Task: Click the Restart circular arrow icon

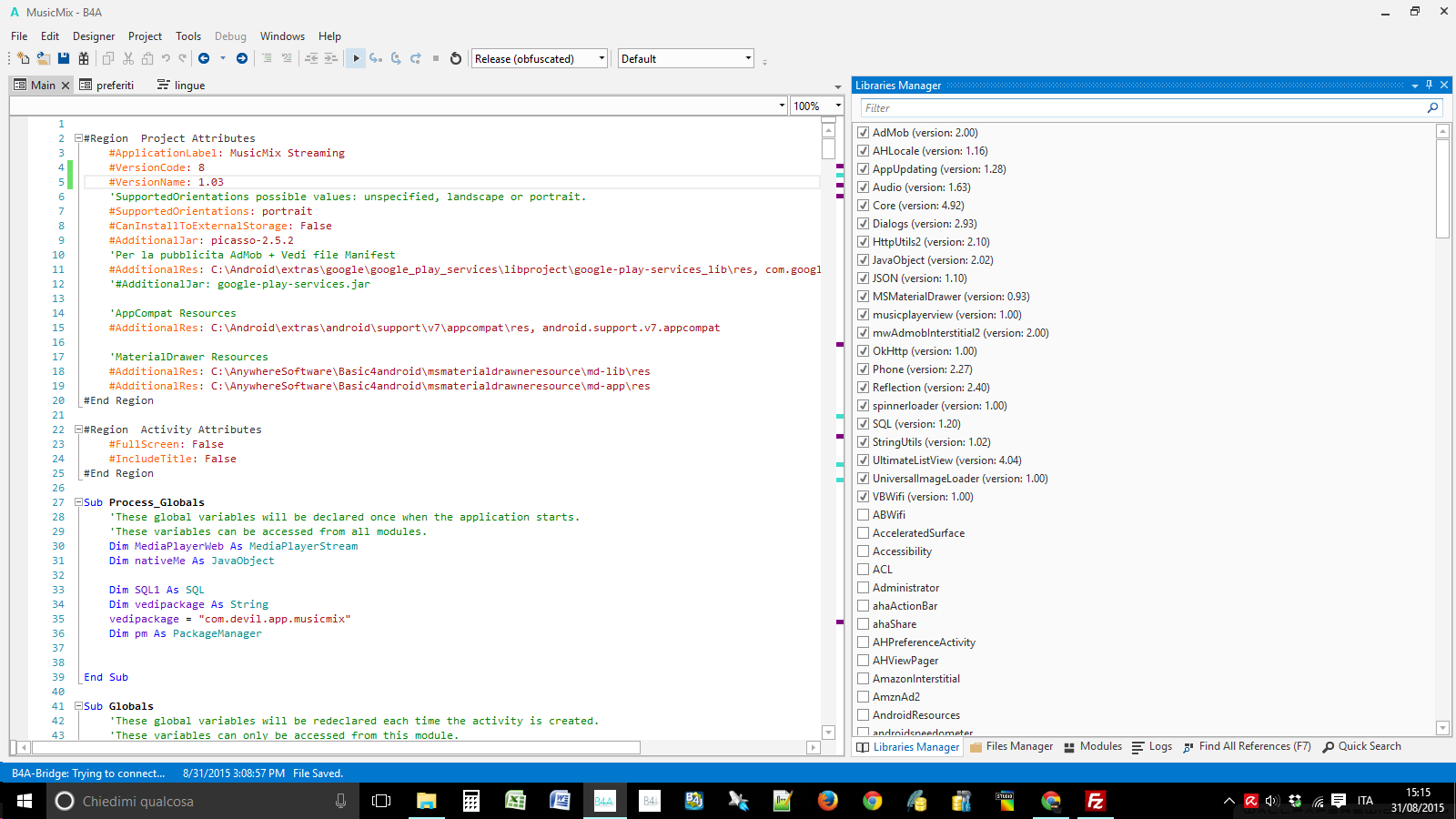Action: click(456, 58)
